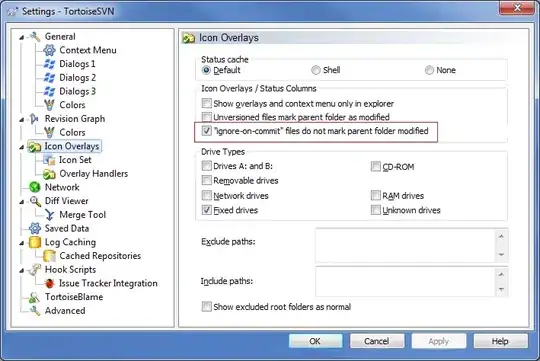Check the CD-ROM checkbox

coord(375,167)
